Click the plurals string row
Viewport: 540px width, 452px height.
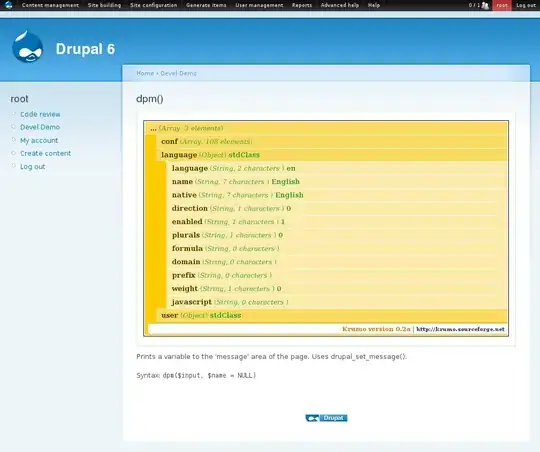pos(337,235)
